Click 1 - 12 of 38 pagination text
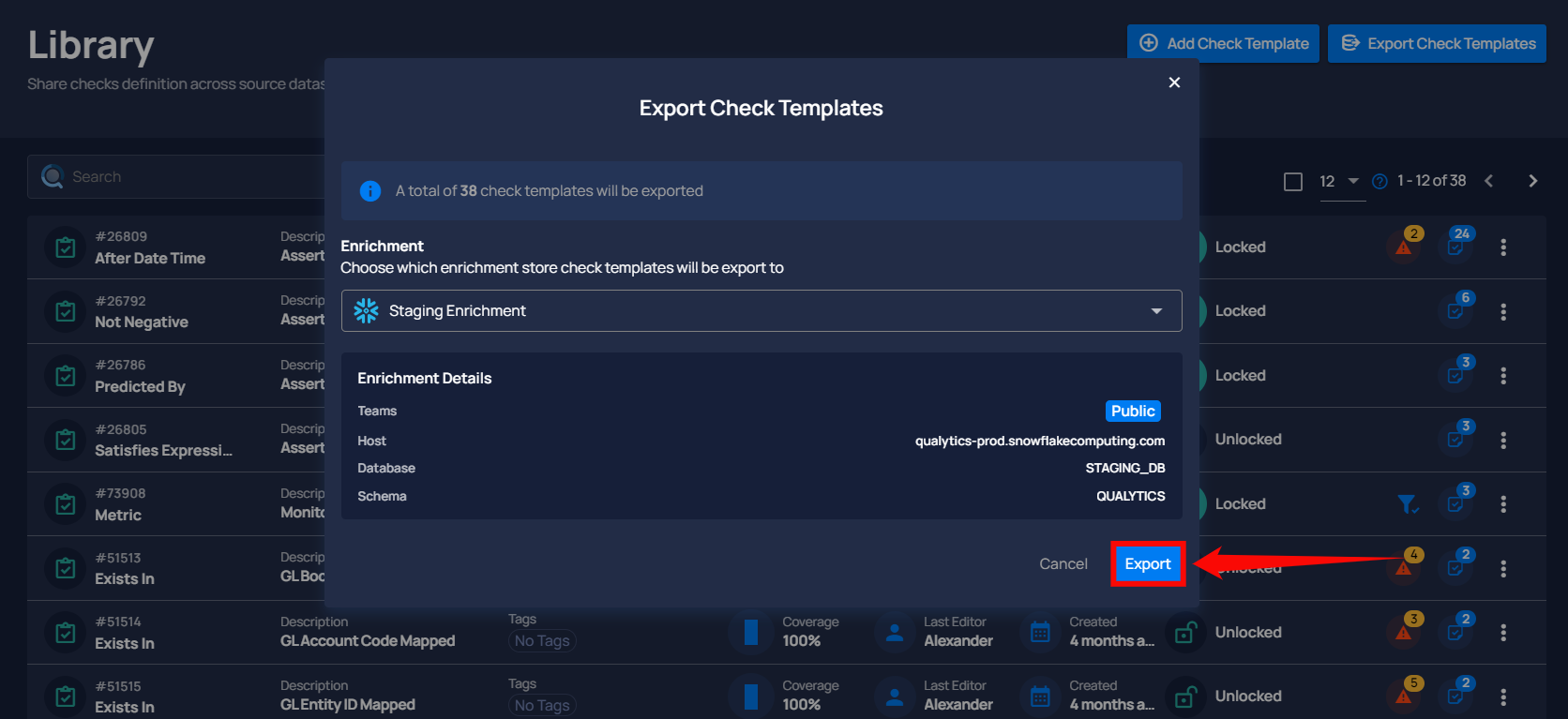Viewport: 1568px width, 719px height. 1431,180
